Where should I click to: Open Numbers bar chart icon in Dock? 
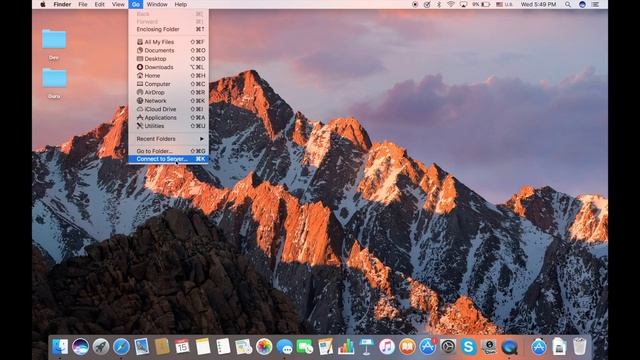click(x=346, y=347)
